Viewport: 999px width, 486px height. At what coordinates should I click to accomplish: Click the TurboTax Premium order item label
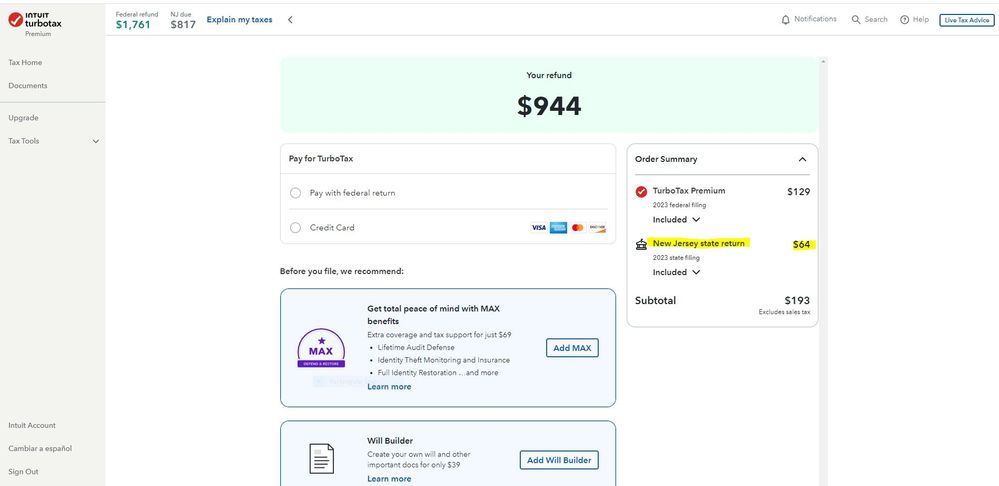tap(689, 190)
